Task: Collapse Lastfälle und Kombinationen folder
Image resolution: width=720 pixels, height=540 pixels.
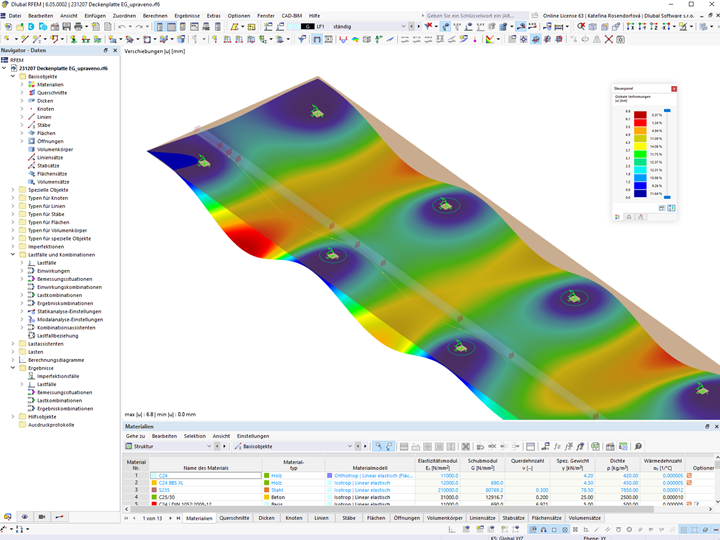Action: 13,254
